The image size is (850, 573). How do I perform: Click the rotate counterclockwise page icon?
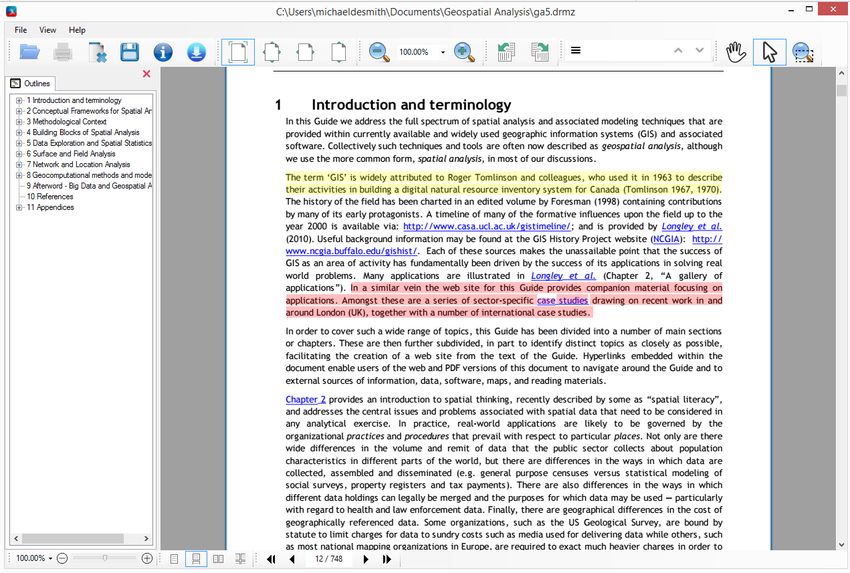pyautogui.click(x=506, y=52)
